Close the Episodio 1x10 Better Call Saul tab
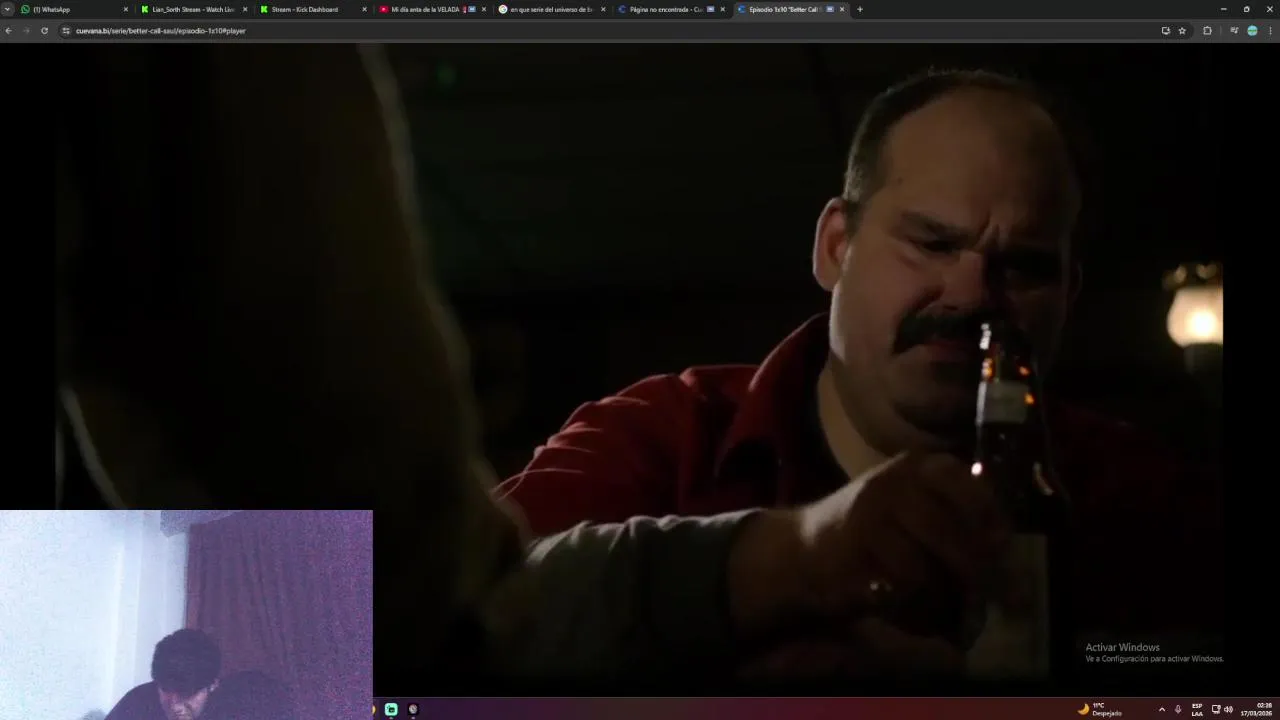The width and height of the screenshot is (1280, 720). [x=842, y=9]
